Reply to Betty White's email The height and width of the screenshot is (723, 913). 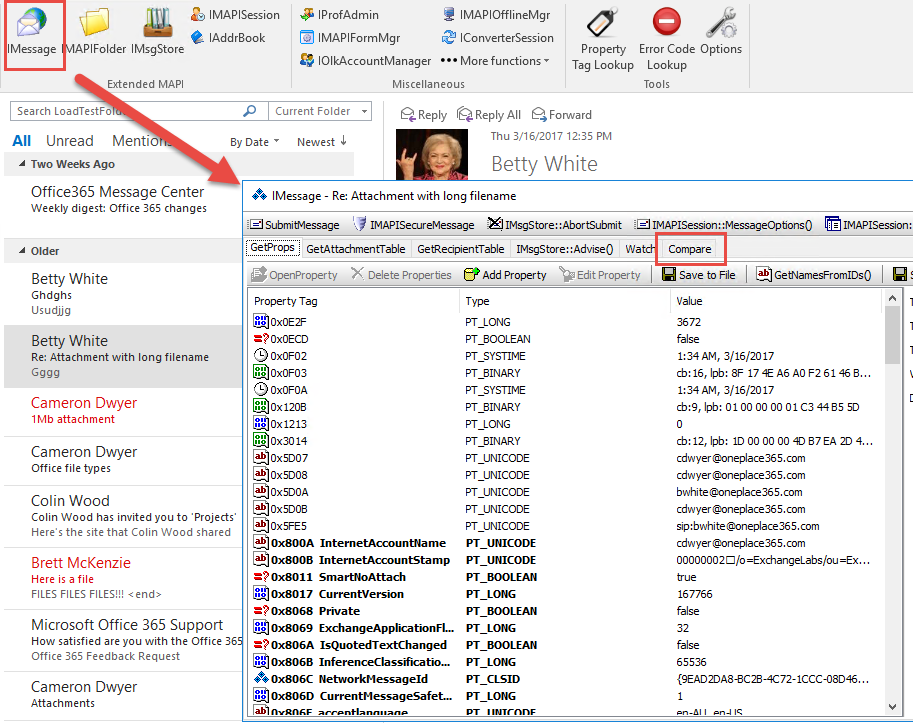423,114
